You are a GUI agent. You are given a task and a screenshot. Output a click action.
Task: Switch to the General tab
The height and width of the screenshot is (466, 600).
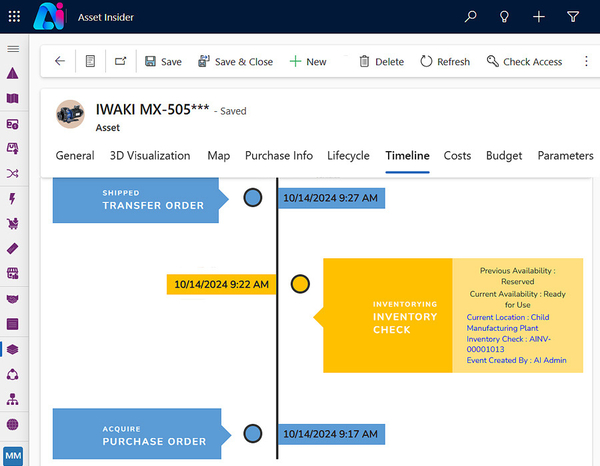pos(75,156)
